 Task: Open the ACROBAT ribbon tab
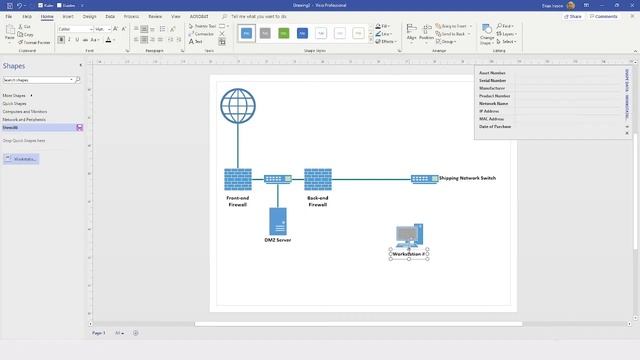coord(199,17)
